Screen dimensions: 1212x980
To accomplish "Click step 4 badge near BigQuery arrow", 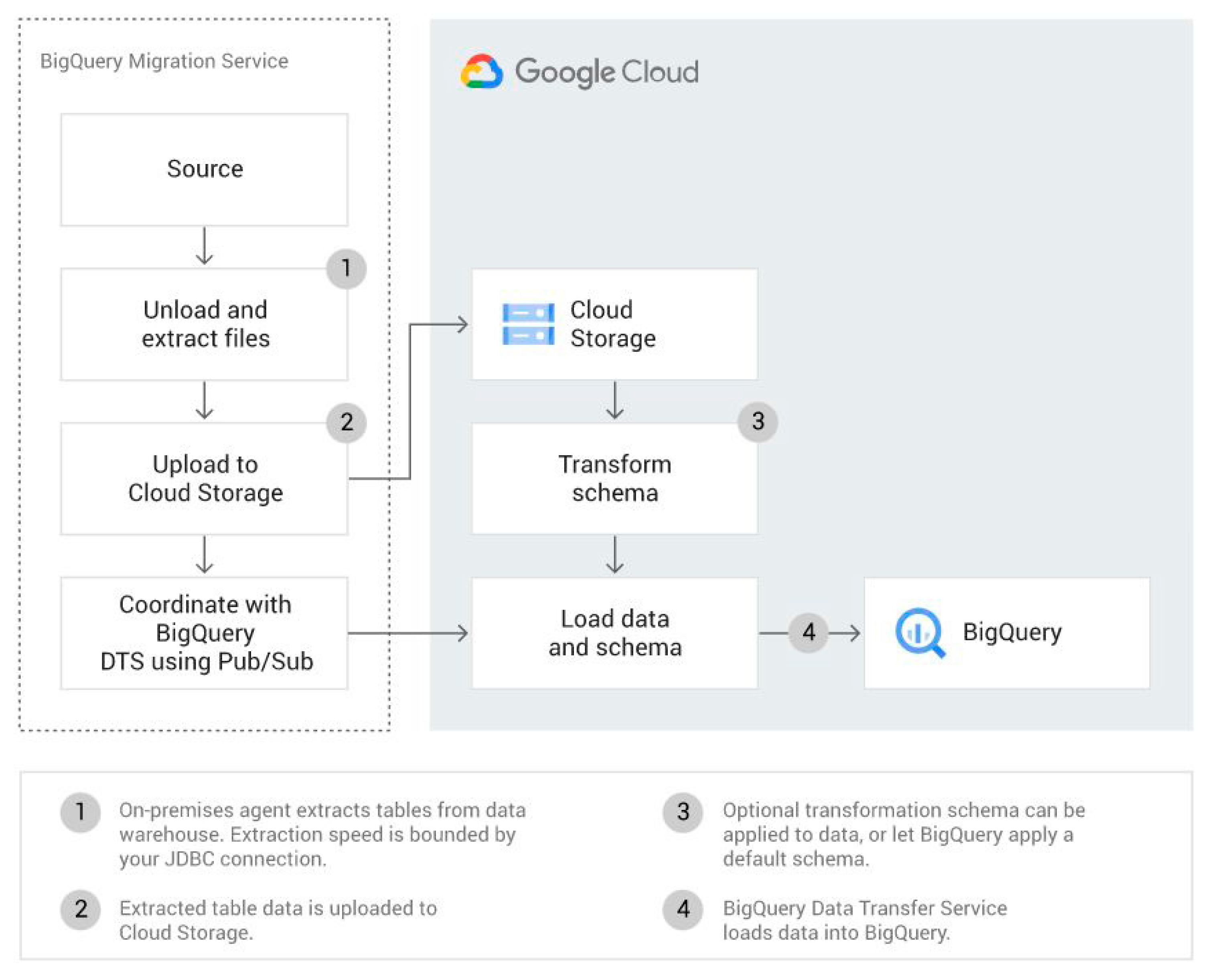I will point(809,633).
